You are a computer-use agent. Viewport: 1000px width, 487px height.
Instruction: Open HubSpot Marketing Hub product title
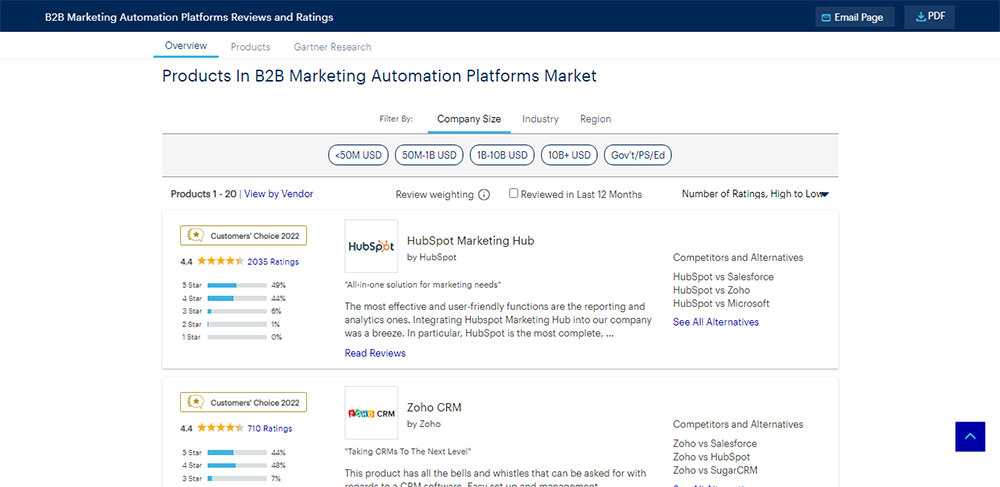(471, 241)
